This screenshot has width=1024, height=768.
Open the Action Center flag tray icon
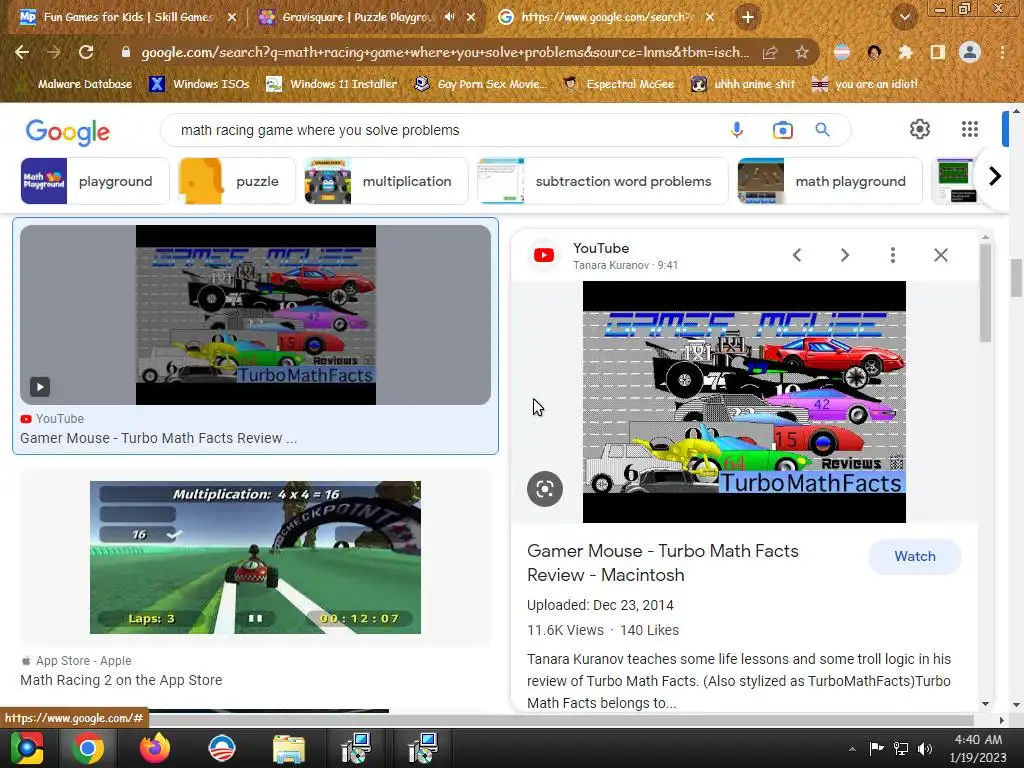pos(876,749)
